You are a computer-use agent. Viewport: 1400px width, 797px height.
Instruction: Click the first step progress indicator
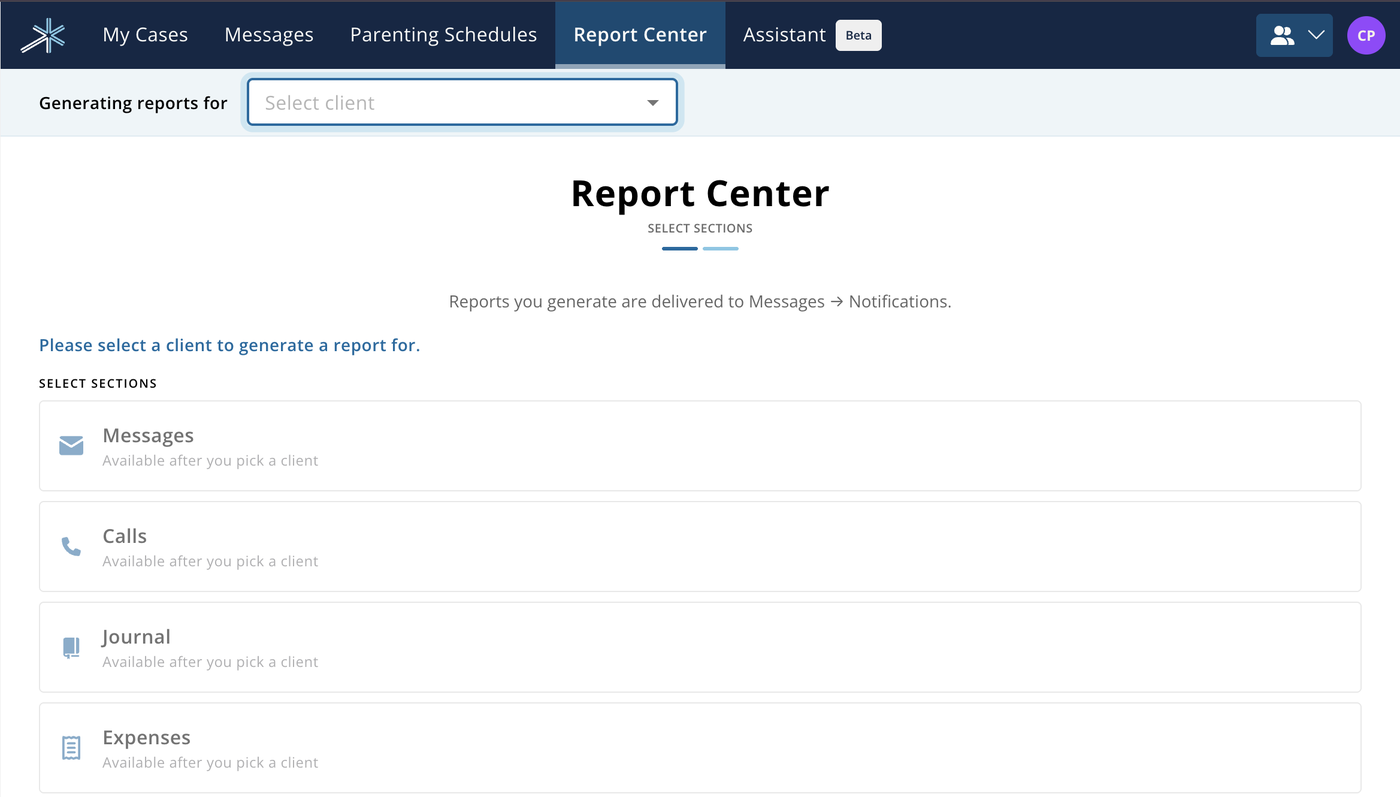[680, 248]
